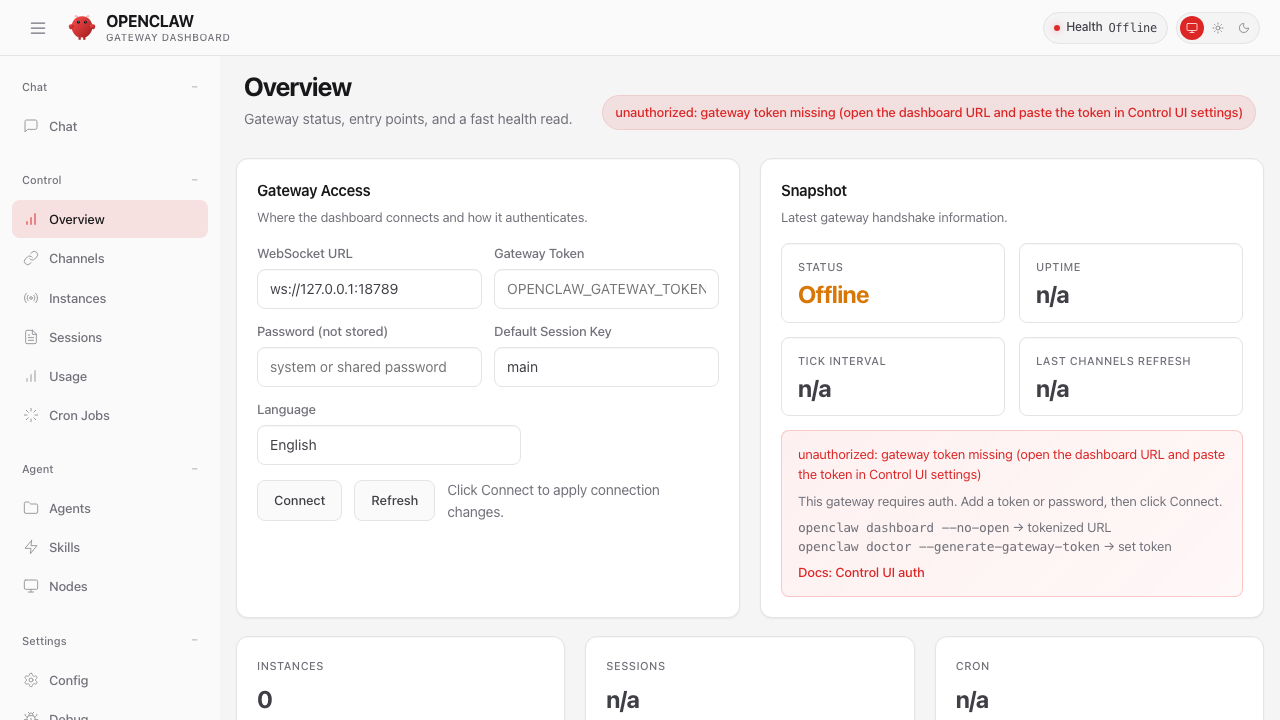Go to the Usage page
The width and height of the screenshot is (1280, 720).
point(68,376)
